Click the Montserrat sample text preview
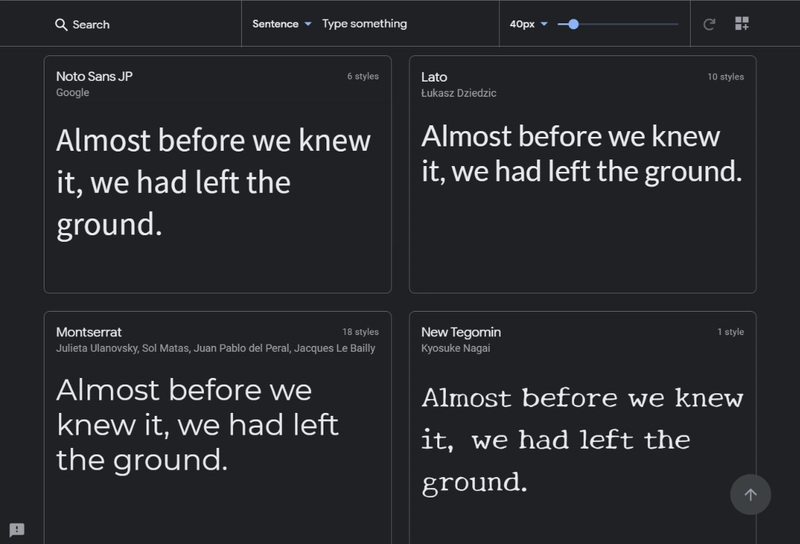Image resolution: width=800 pixels, height=544 pixels. (197, 425)
